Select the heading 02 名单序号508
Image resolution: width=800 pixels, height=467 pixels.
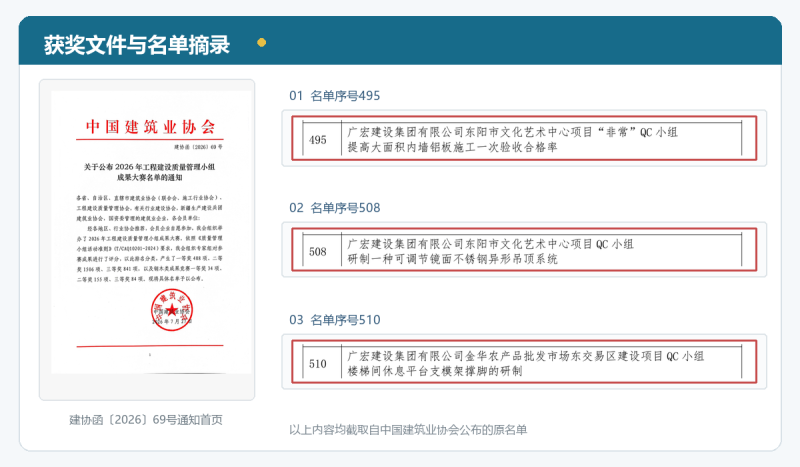[x=335, y=208]
